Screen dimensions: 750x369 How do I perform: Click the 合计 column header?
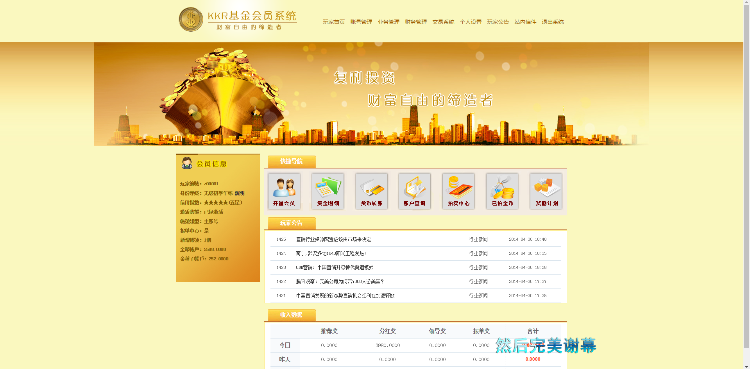tap(533, 331)
